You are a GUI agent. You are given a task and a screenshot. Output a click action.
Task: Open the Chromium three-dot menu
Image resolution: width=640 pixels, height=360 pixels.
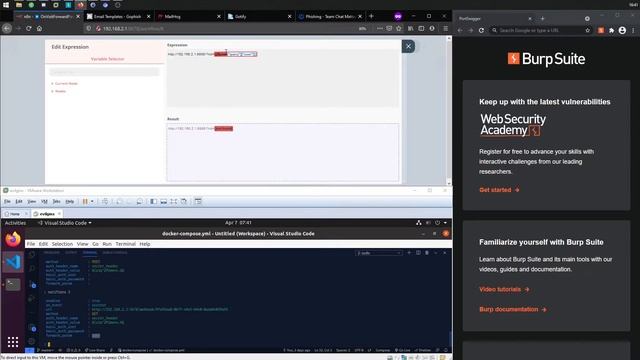tap(633, 30)
